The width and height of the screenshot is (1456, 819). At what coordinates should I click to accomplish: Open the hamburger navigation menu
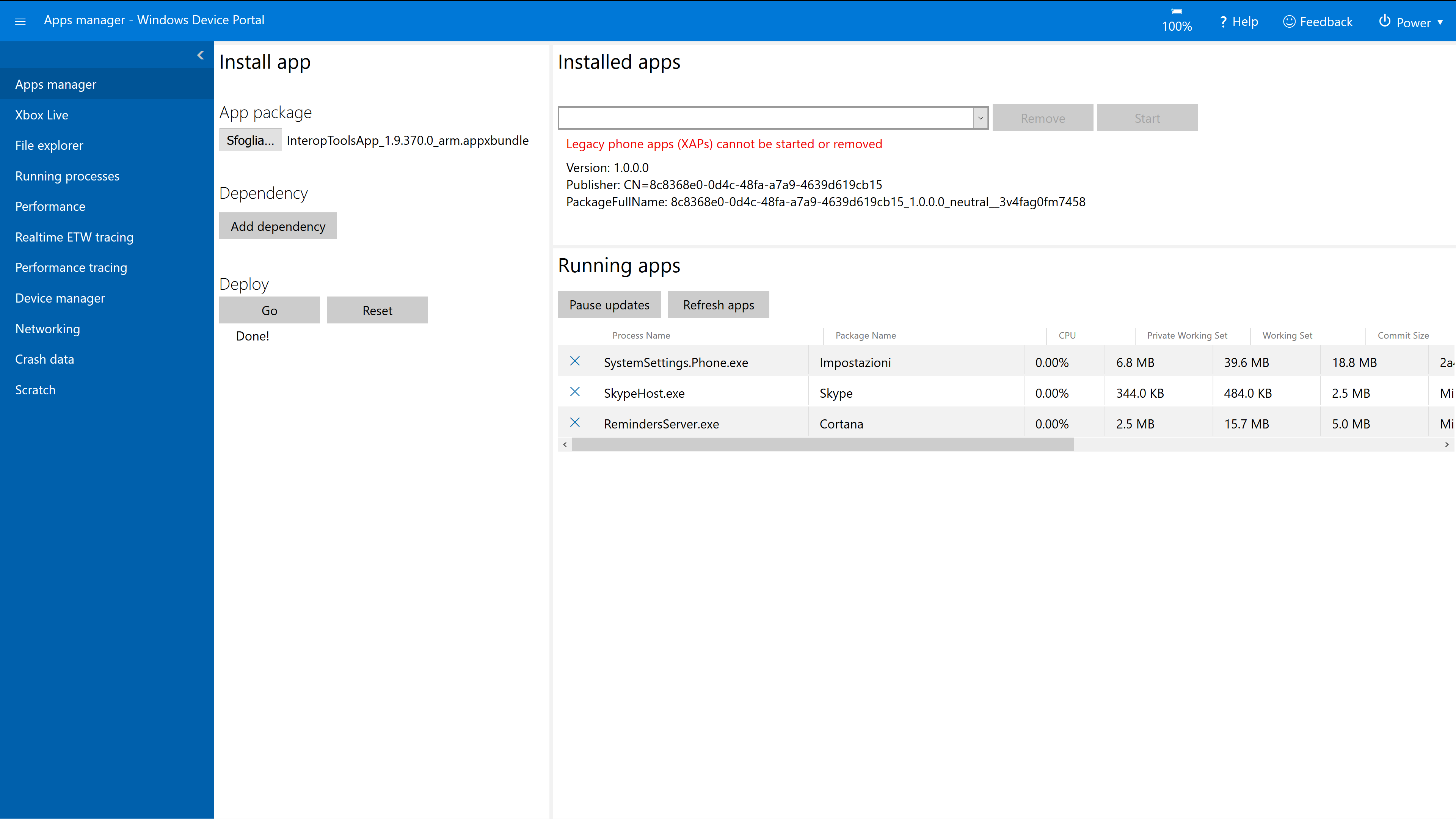click(x=20, y=22)
